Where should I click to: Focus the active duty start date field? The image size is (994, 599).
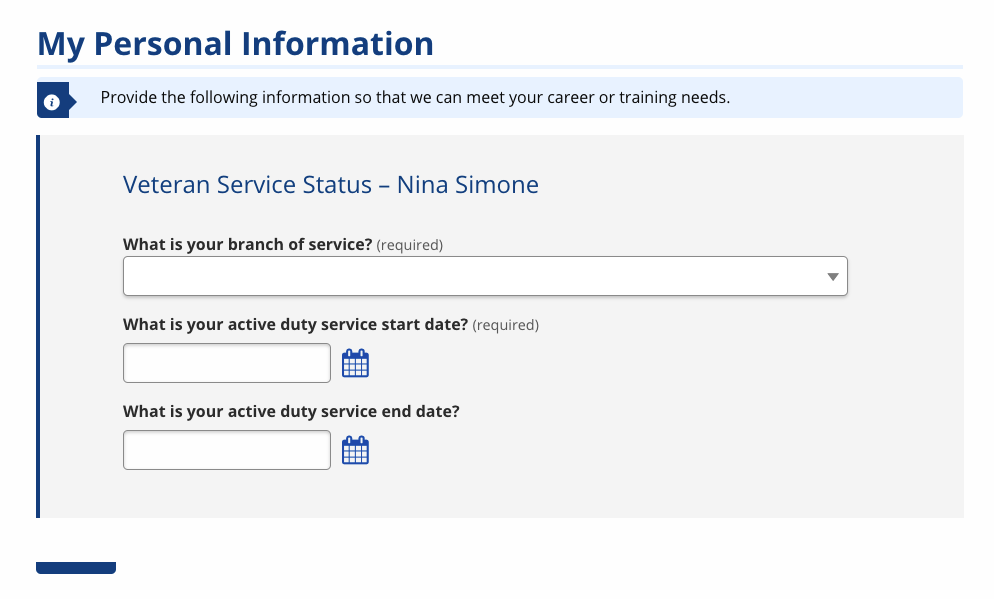[x=227, y=363]
